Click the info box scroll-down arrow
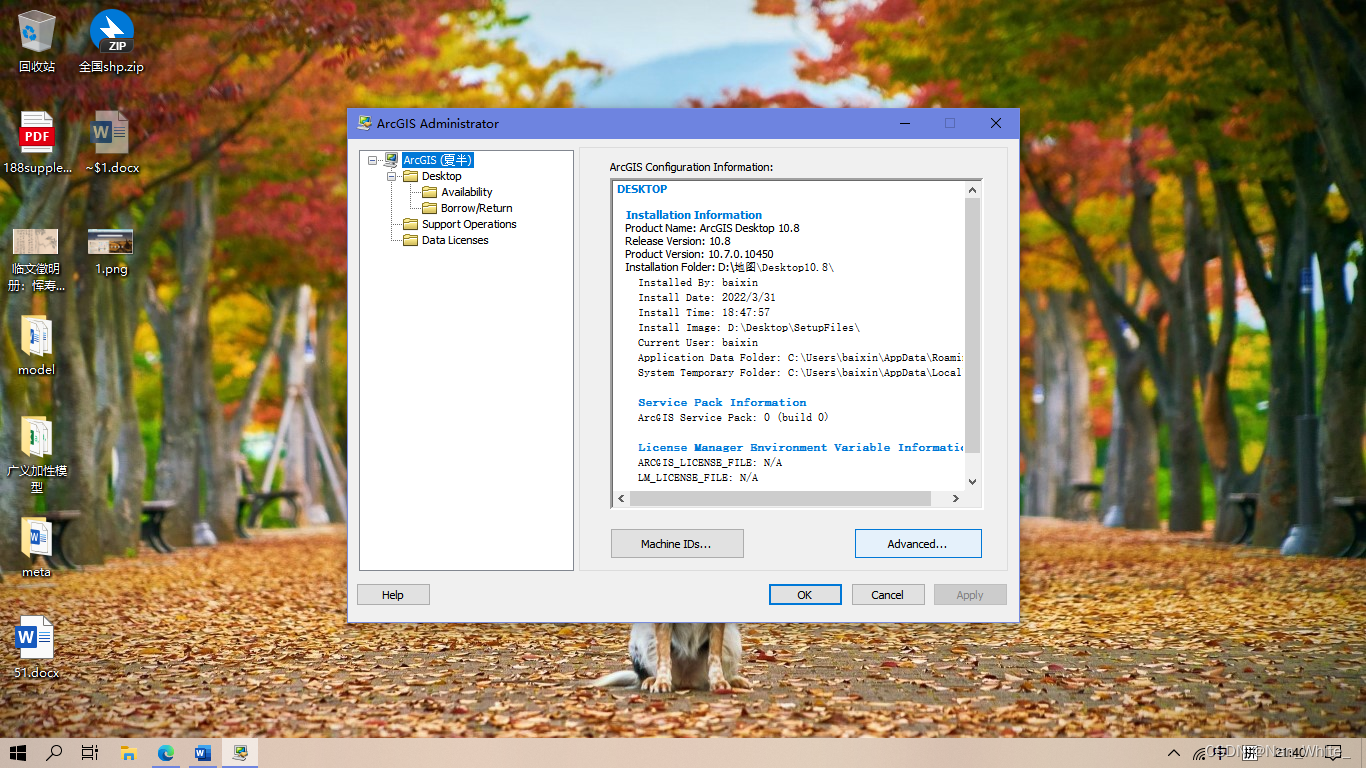1366x768 pixels. click(972, 482)
